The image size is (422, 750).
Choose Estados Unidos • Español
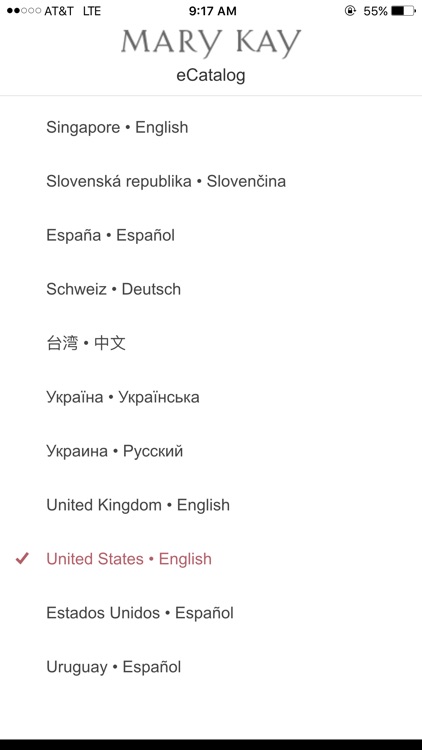coord(211,613)
